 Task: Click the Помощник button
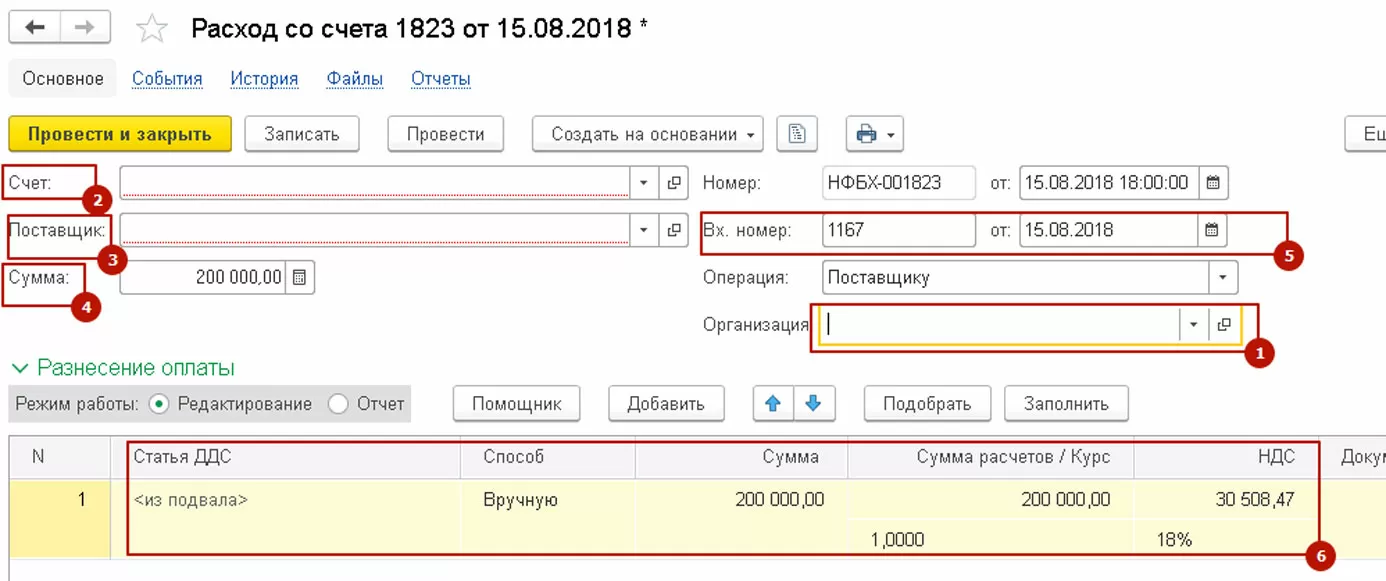pyautogui.click(x=516, y=404)
